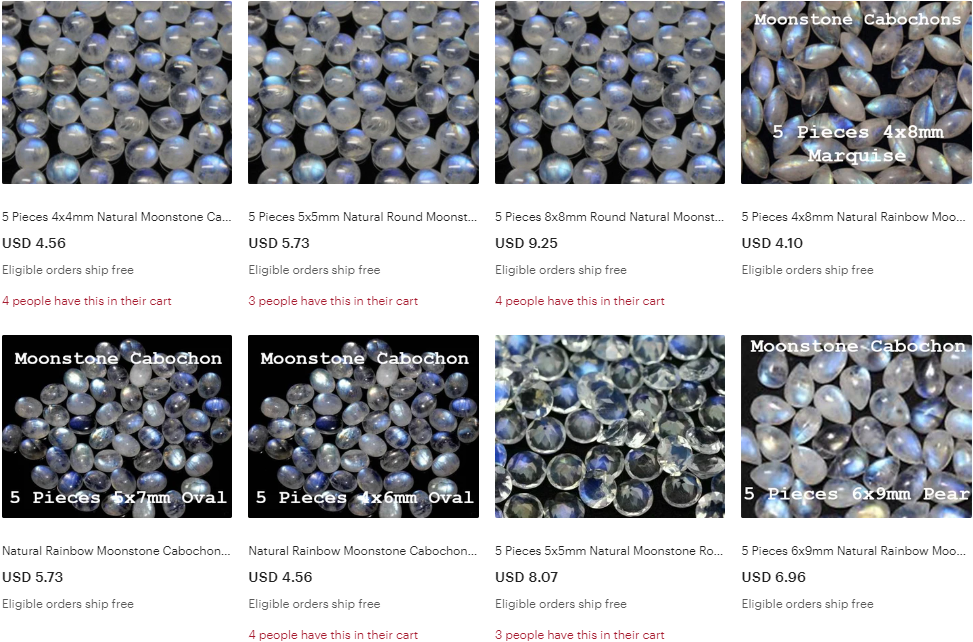This screenshot has height=642, width=973.
Task: Click the '5 Pieces 5x5mm Natural Round Moonst...' title
Action: pos(363,217)
